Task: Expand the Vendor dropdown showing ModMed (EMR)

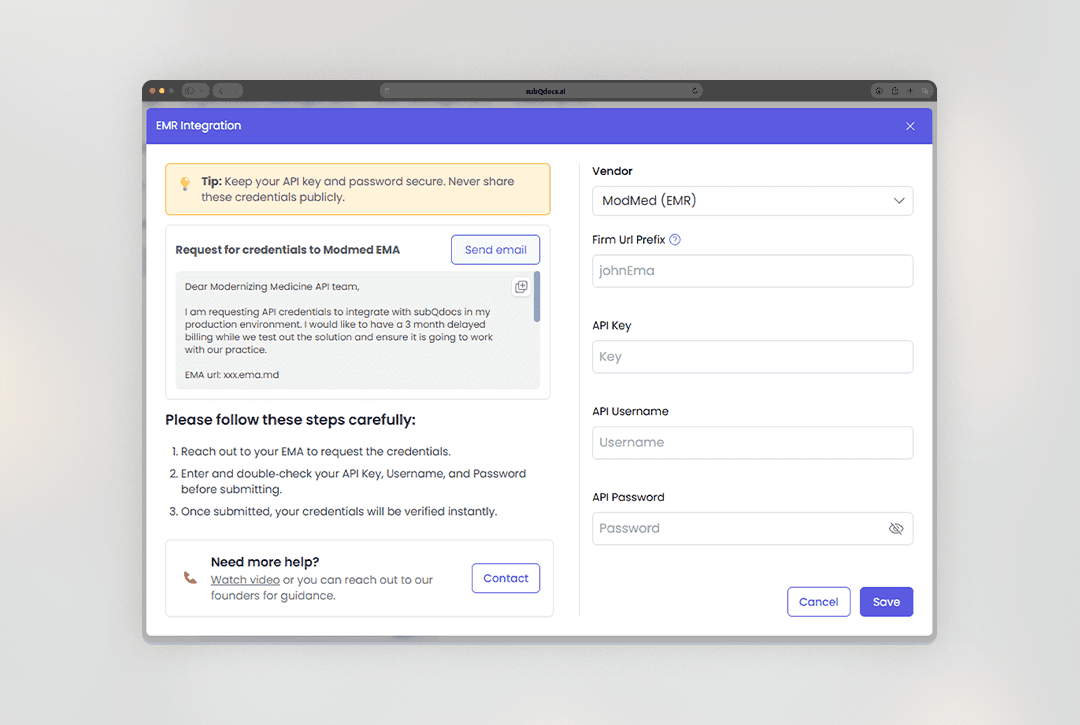Action: click(x=752, y=201)
